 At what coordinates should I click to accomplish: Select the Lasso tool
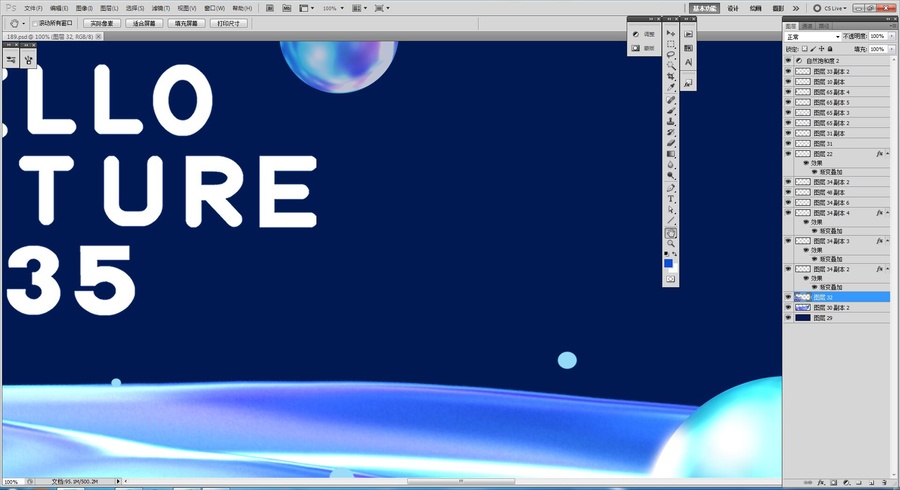pyautogui.click(x=670, y=55)
